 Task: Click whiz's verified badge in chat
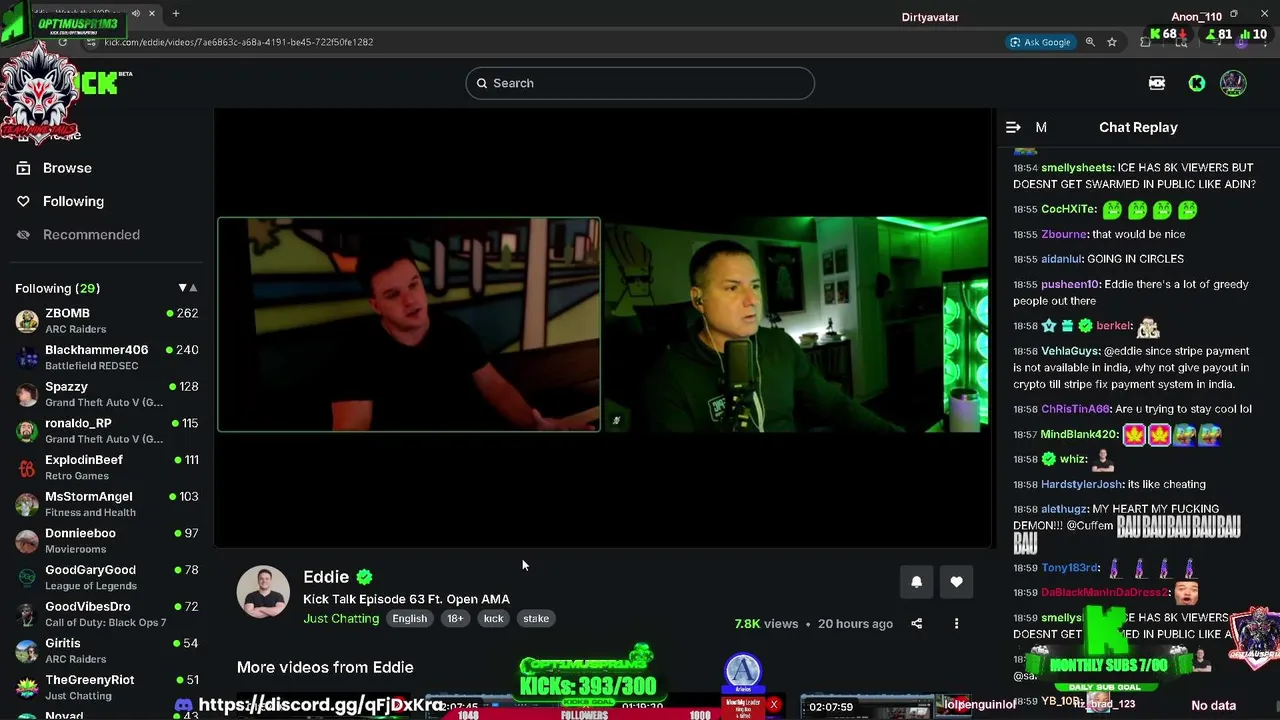coord(1049,459)
